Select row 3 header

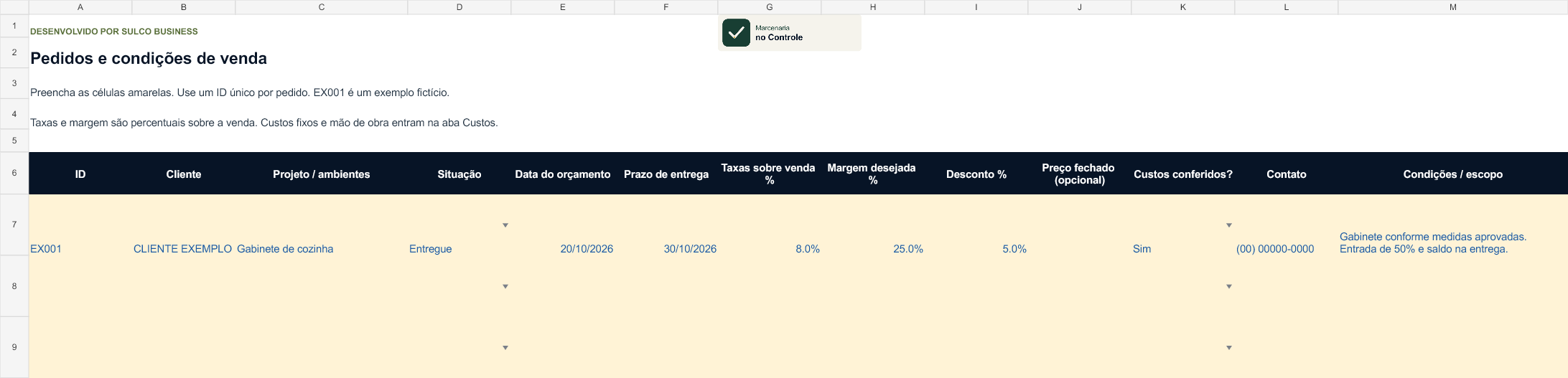pyautogui.click(x=14, y=83)
